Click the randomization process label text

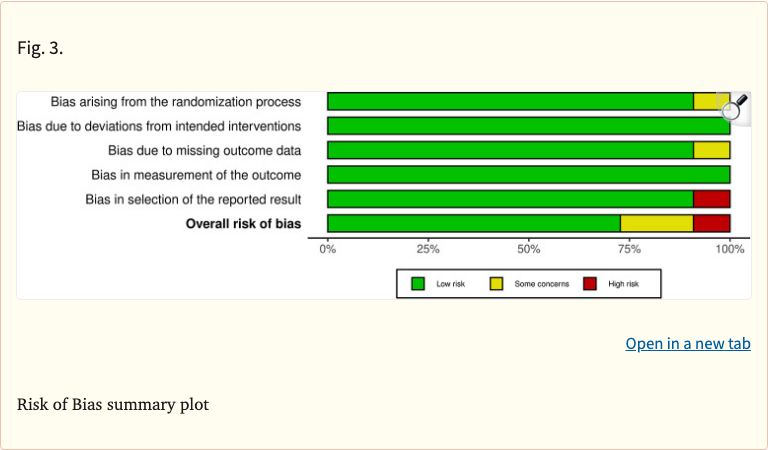click(176, 102)
